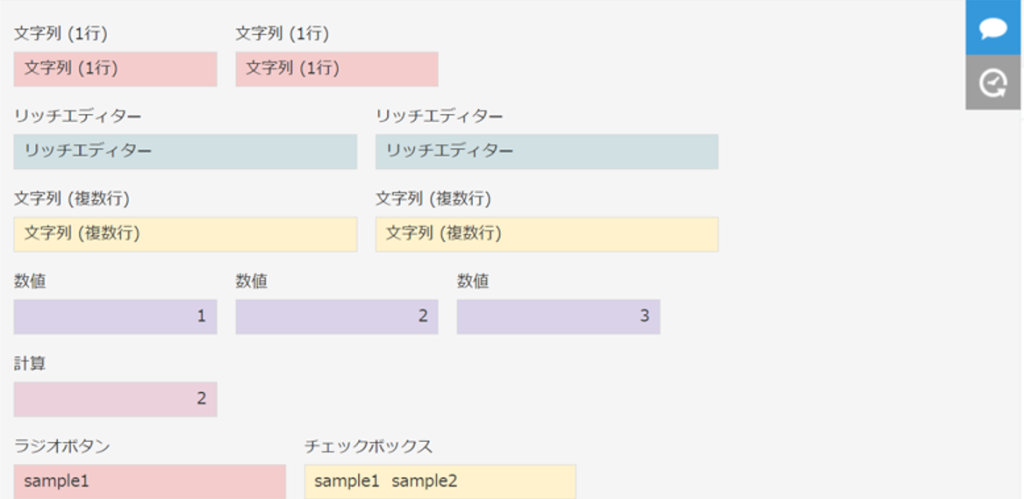This screenshot has height=499, width=1024.
Task: Click the 数値 field showing 1
Action: [x=116, y=317]
